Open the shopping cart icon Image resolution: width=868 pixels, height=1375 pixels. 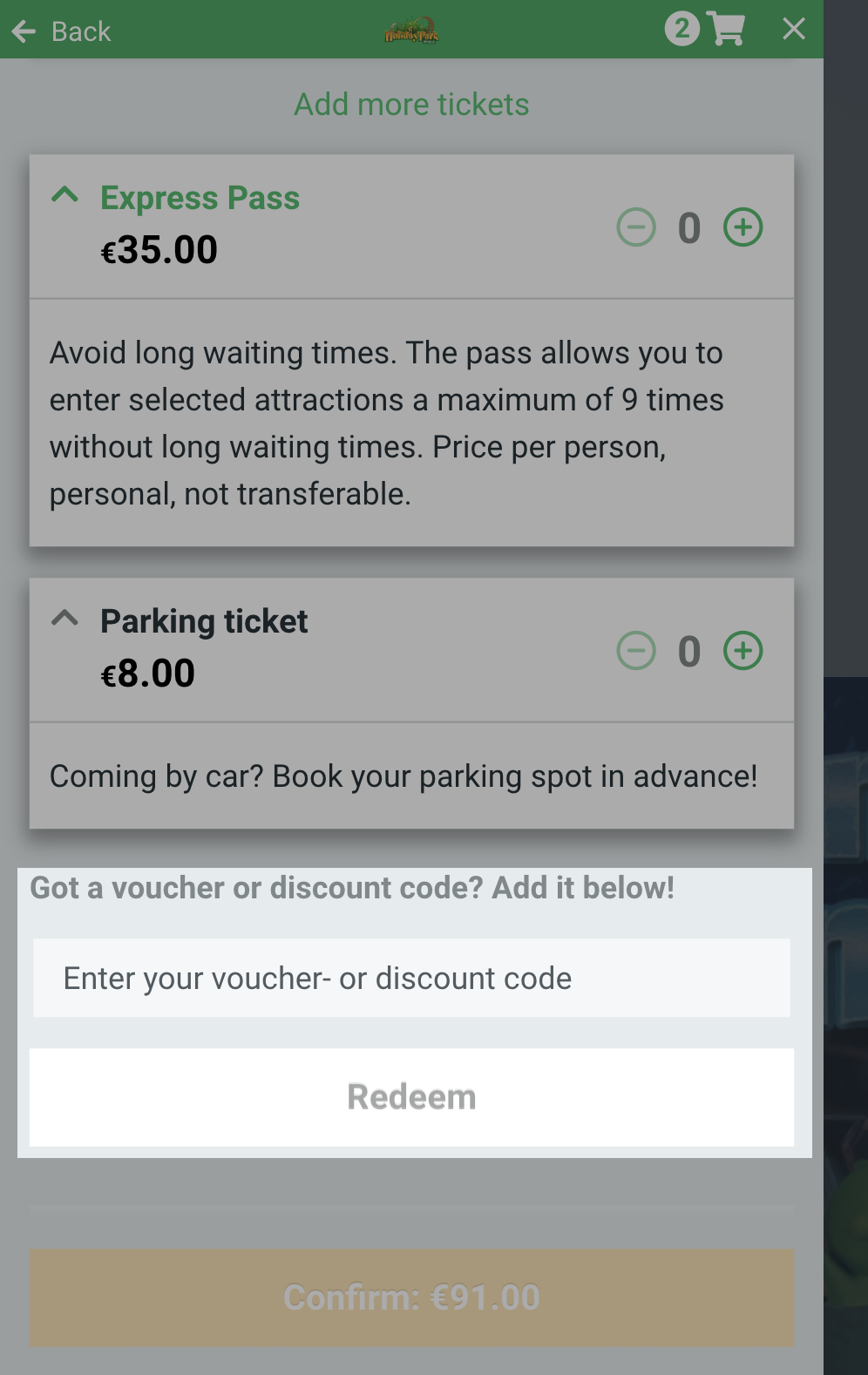pyautogui.click(x=726, y=29)
